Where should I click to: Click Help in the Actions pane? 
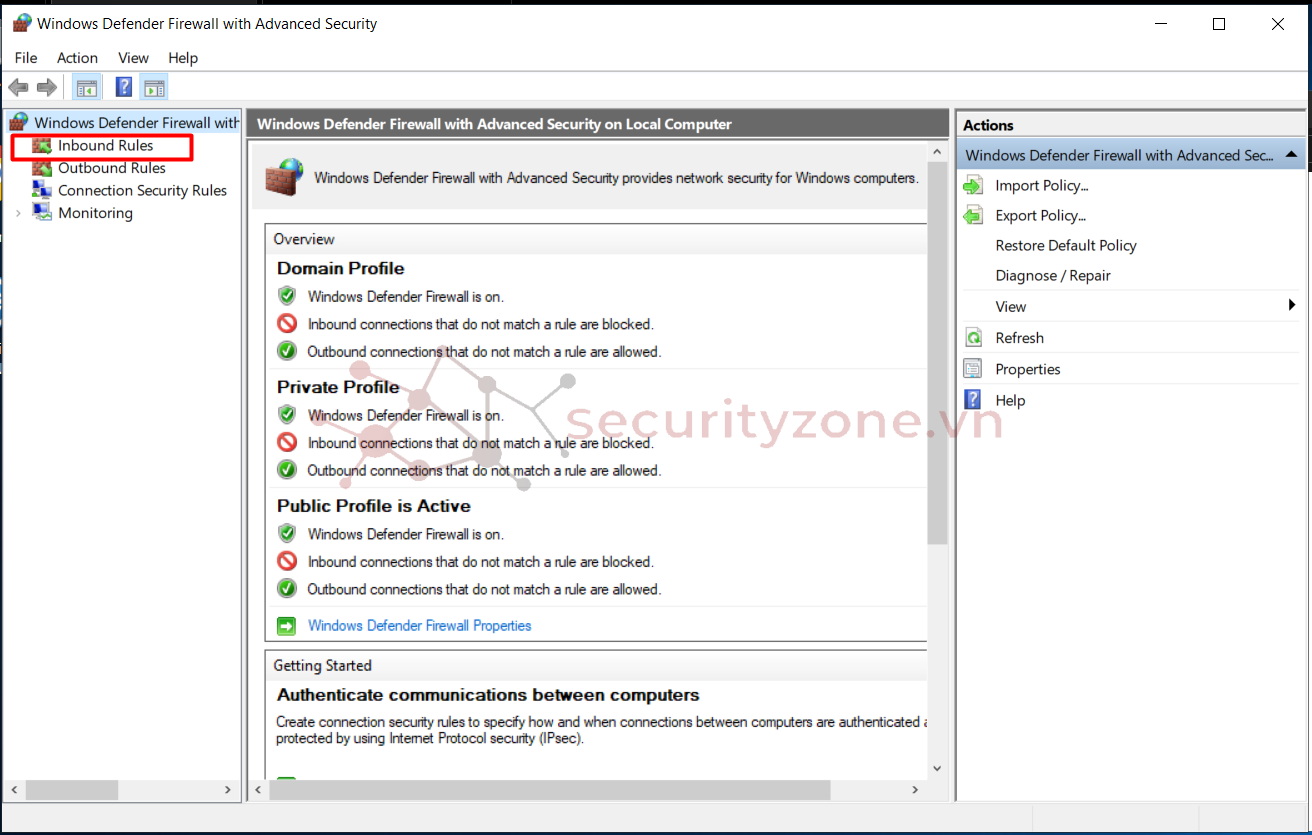(x=1010, y=400)
